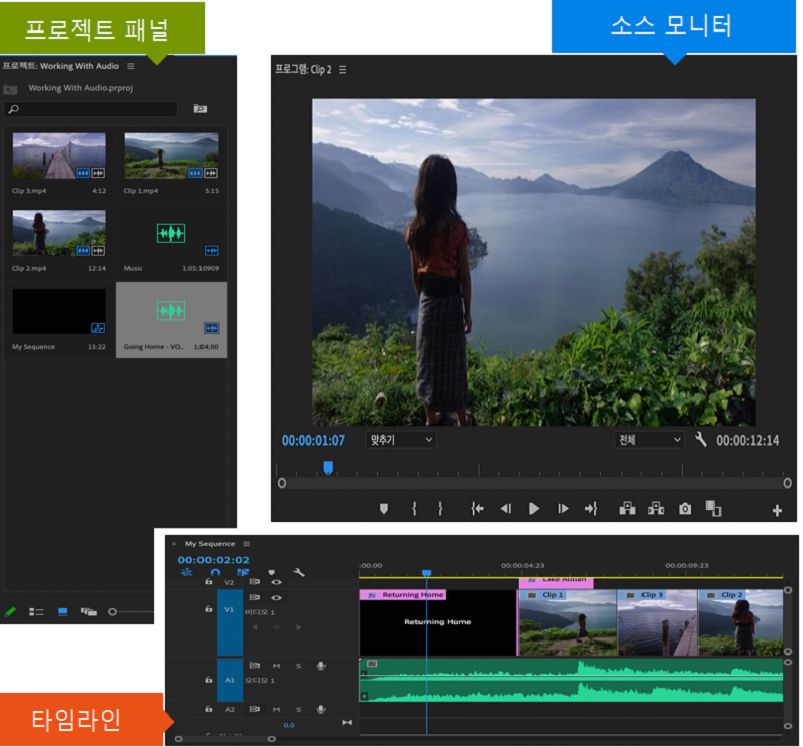Go to Out point in monitor

[591, 508]
